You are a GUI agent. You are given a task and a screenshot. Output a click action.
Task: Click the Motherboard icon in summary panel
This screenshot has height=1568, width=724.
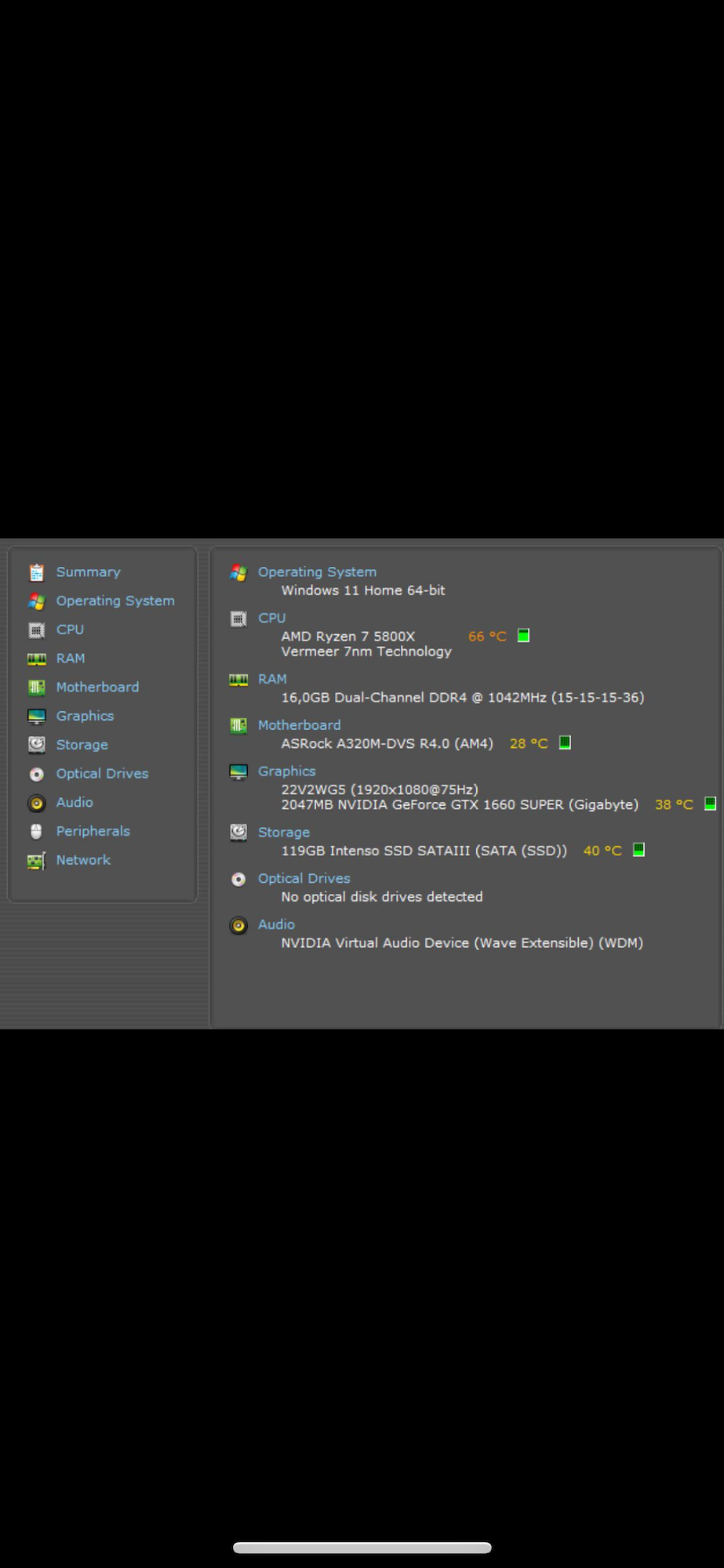pos(238,726)
